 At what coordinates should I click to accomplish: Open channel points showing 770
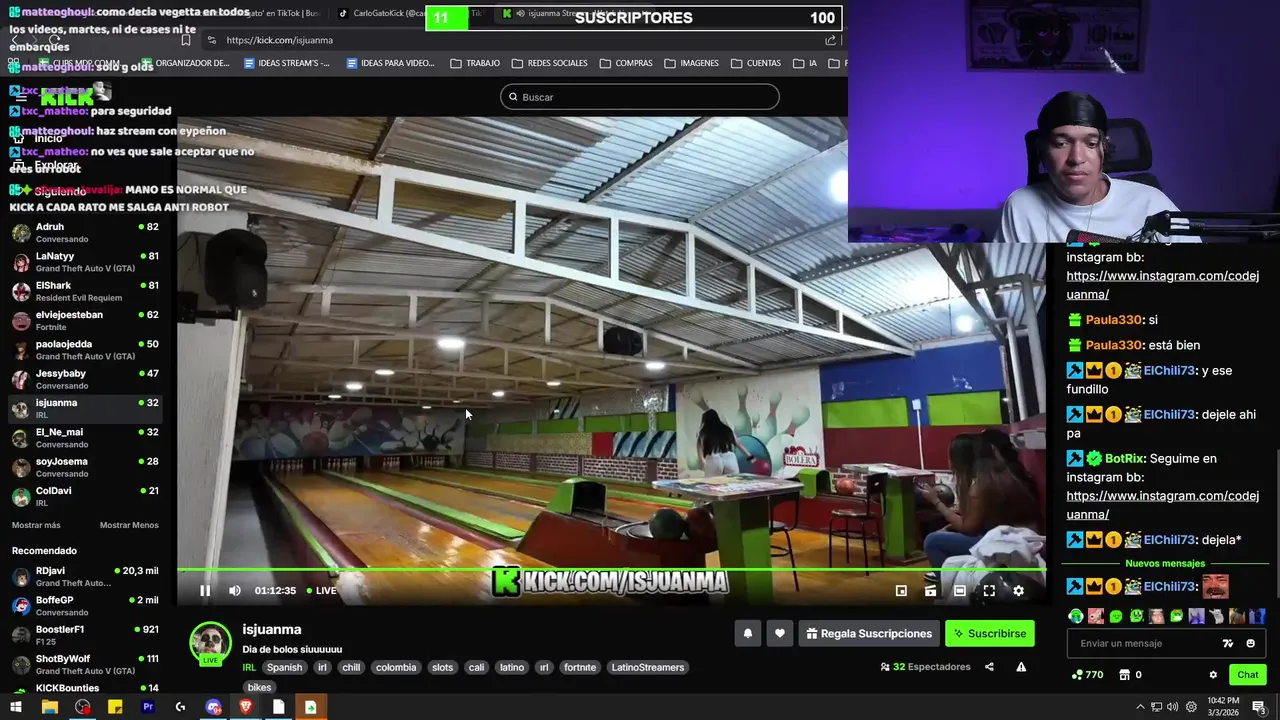pyautogui.click(x=1087, y=675)
